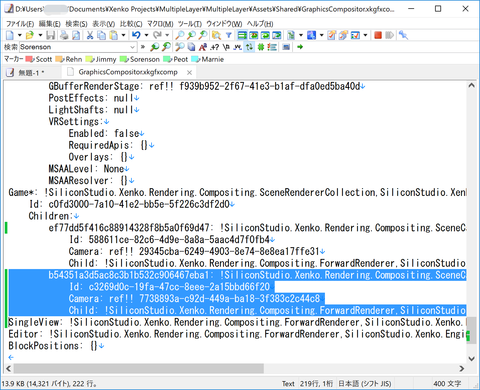This screenshot has height=390, width=480.
Task: Click the file type document icon
Action: click(291, 35)
